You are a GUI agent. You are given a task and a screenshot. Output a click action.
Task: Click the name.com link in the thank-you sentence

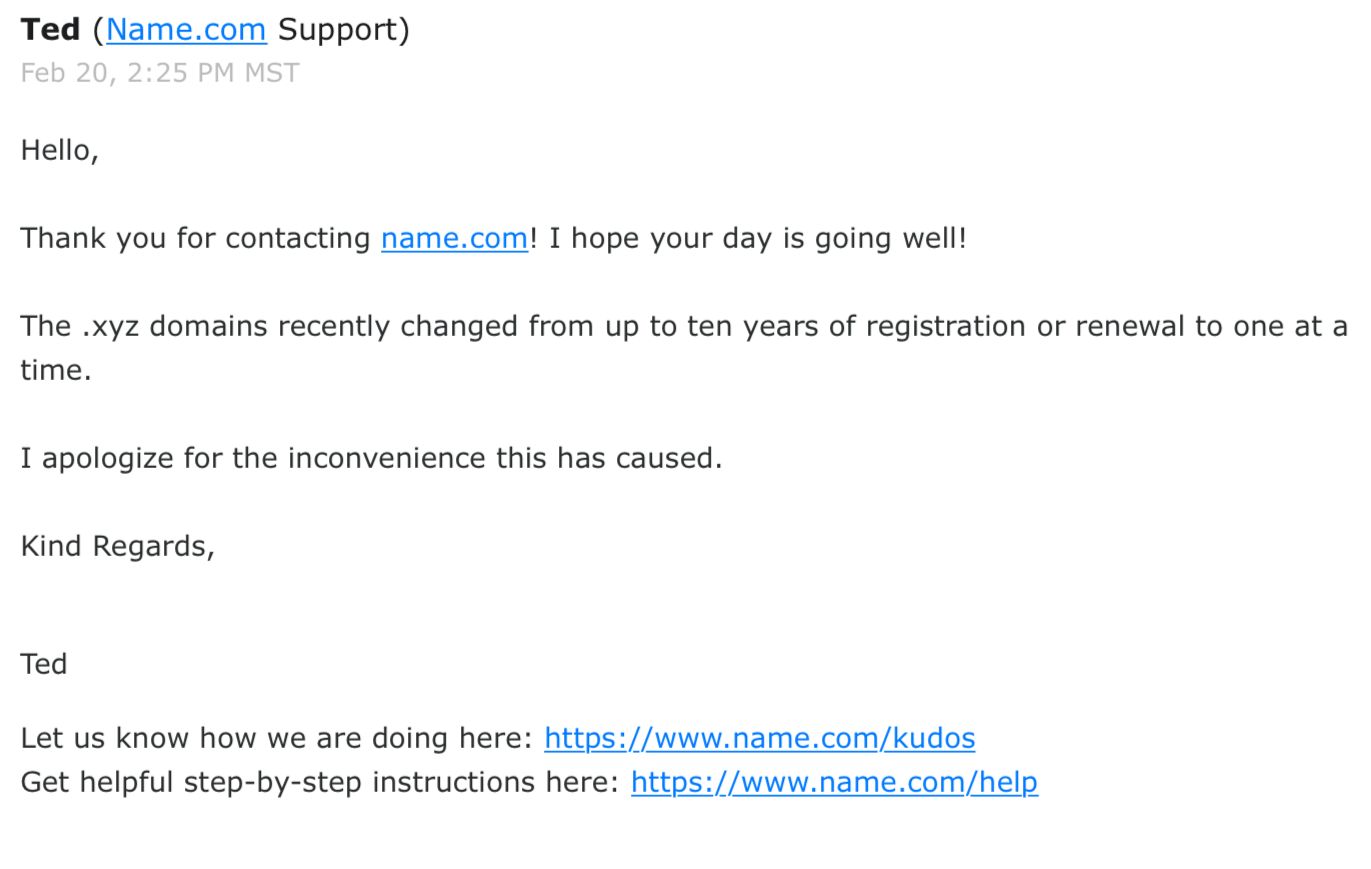click(x=454, y=238)
